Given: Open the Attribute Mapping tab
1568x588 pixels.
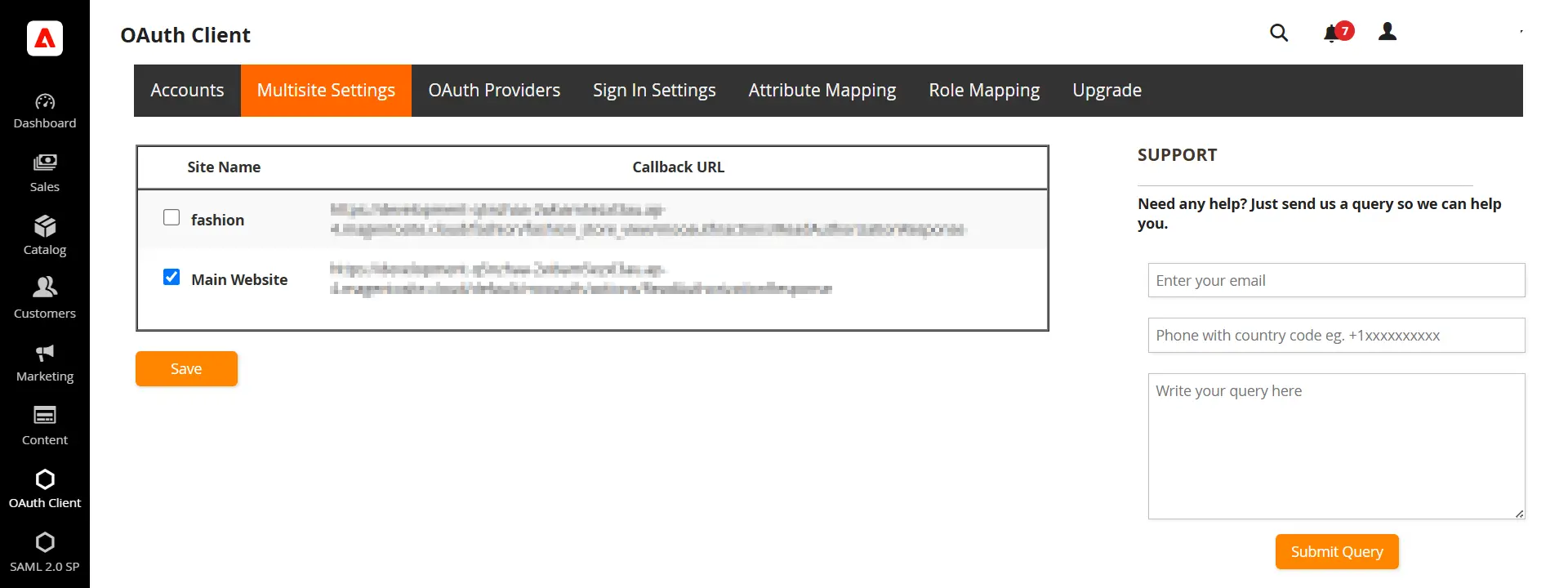Looking at the screenshot, I should (822, 91).
